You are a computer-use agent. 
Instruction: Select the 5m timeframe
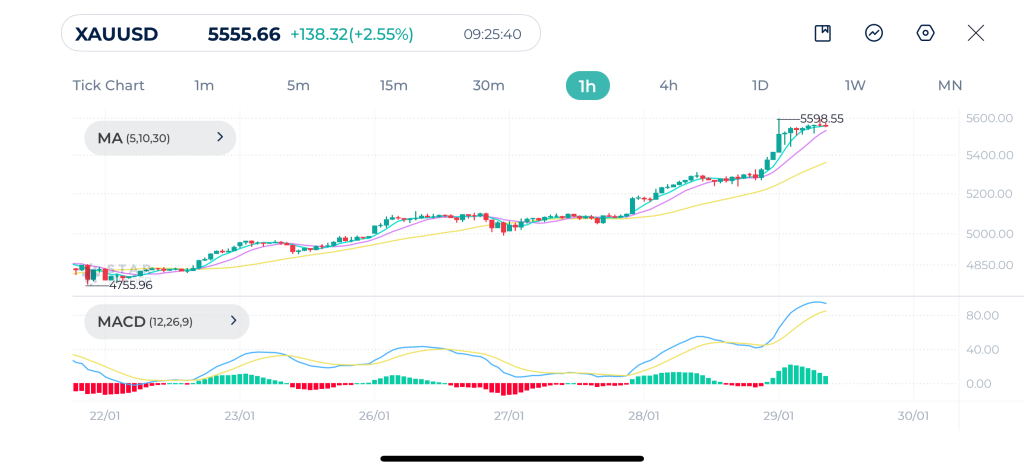[298, 86]
